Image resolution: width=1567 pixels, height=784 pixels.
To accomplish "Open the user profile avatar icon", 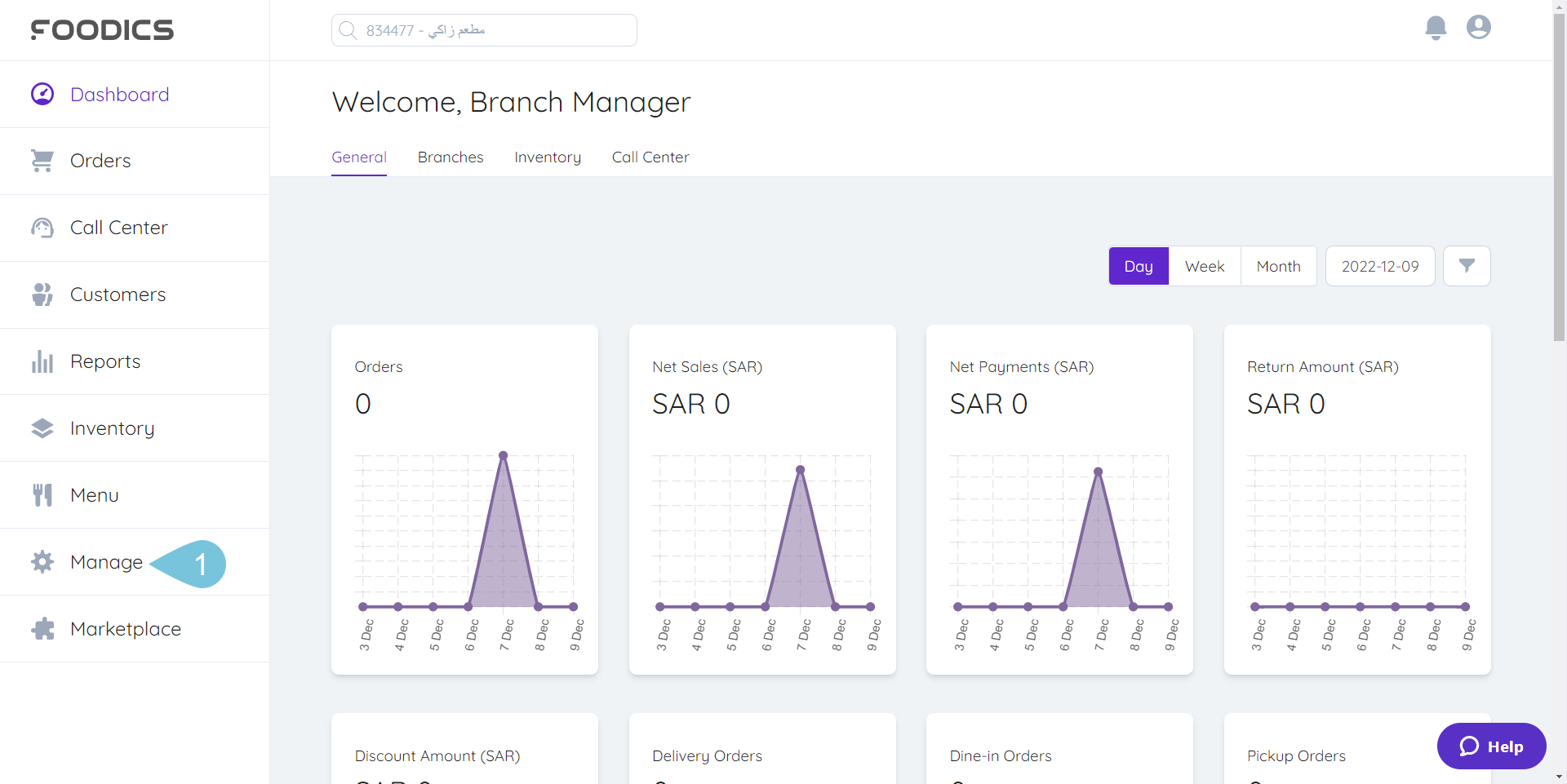I will tap(1478, 28).
